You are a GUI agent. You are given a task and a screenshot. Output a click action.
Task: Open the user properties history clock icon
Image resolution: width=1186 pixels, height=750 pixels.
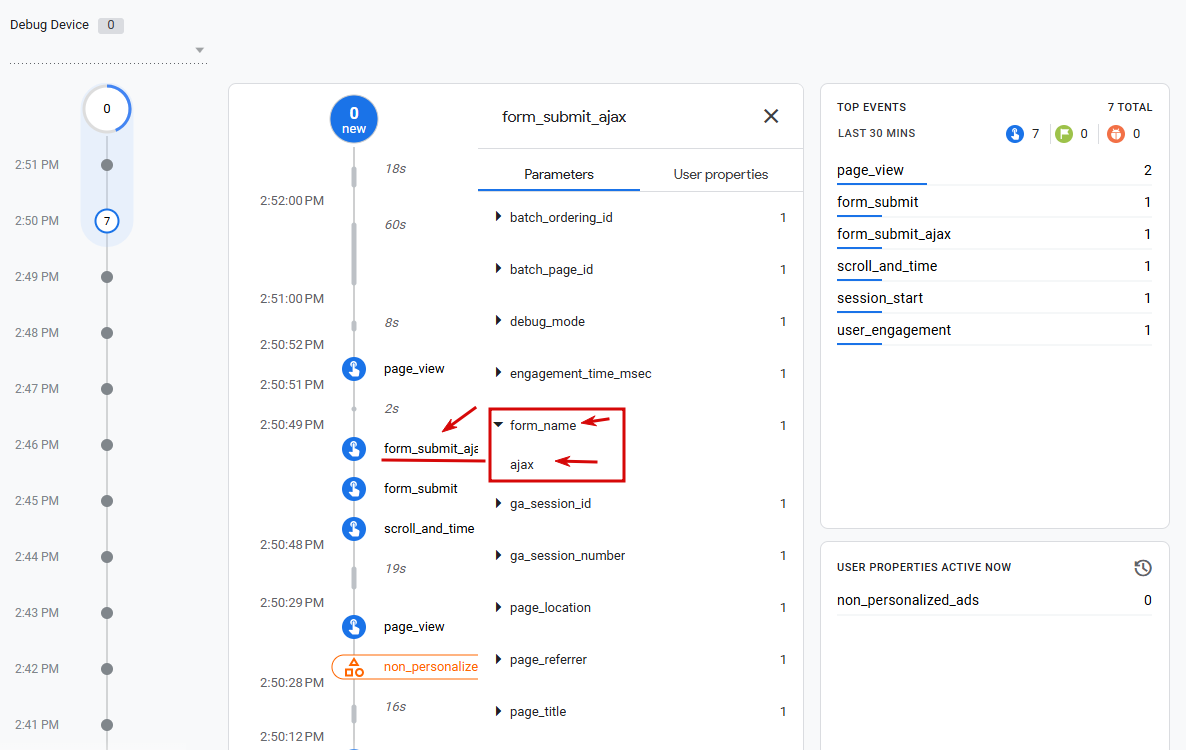click(x=1143, y=568)
